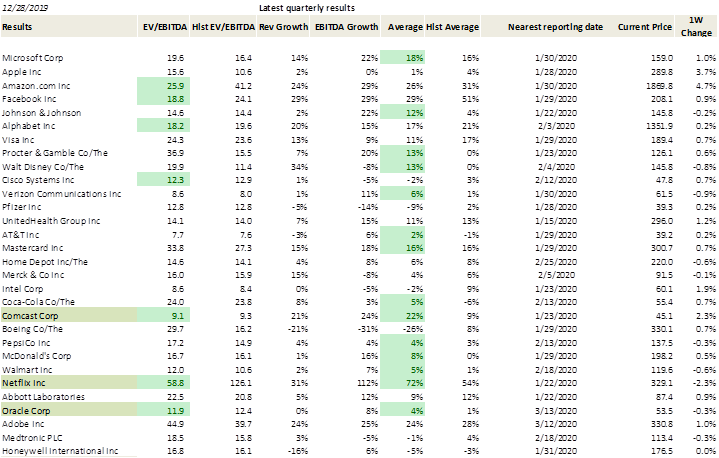
Task: Click Home Depot Inc/The company name
Action: [45, 262]
